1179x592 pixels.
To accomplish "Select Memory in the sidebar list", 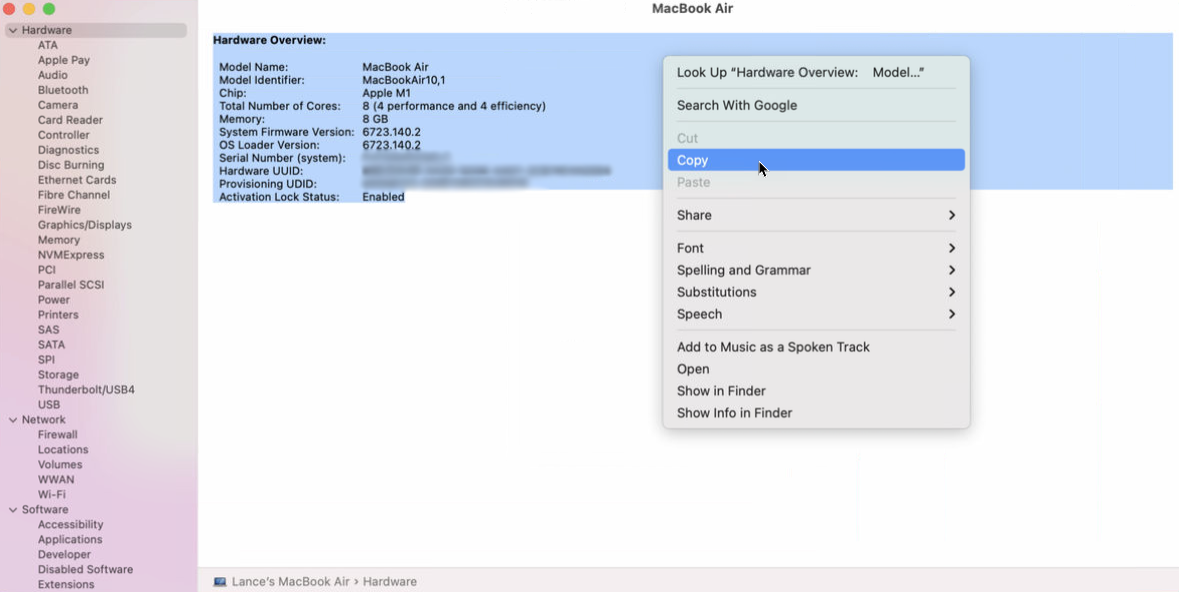I will point(59,240).
